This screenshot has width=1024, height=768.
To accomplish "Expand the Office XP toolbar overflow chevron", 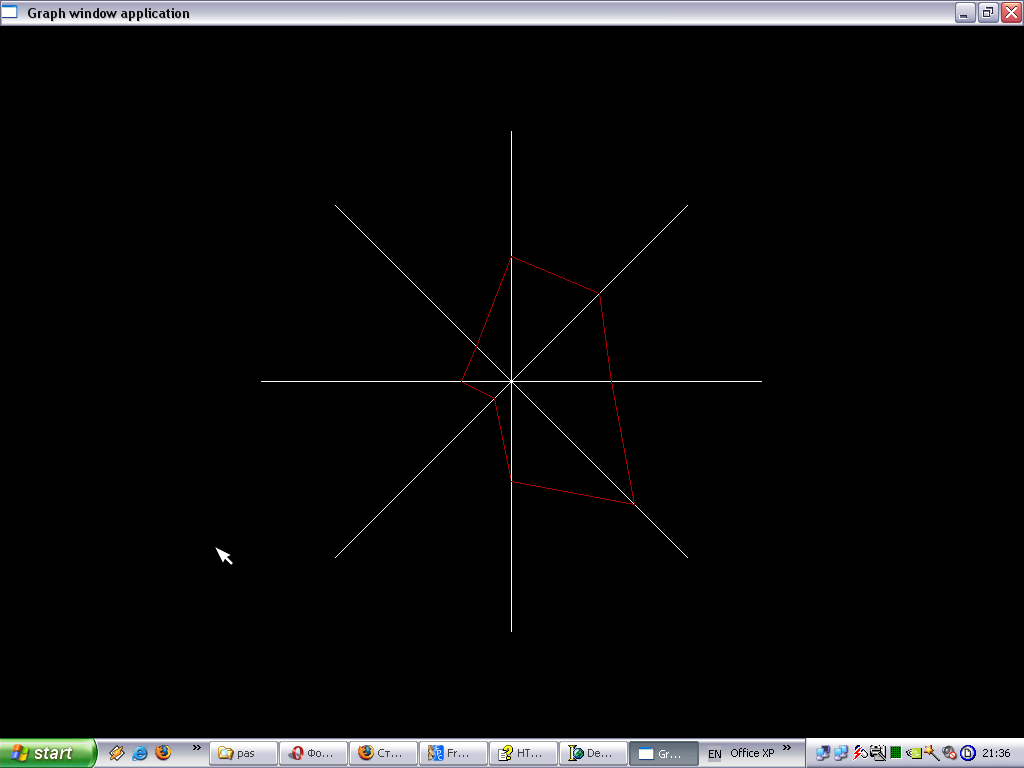I will [787, 747].
